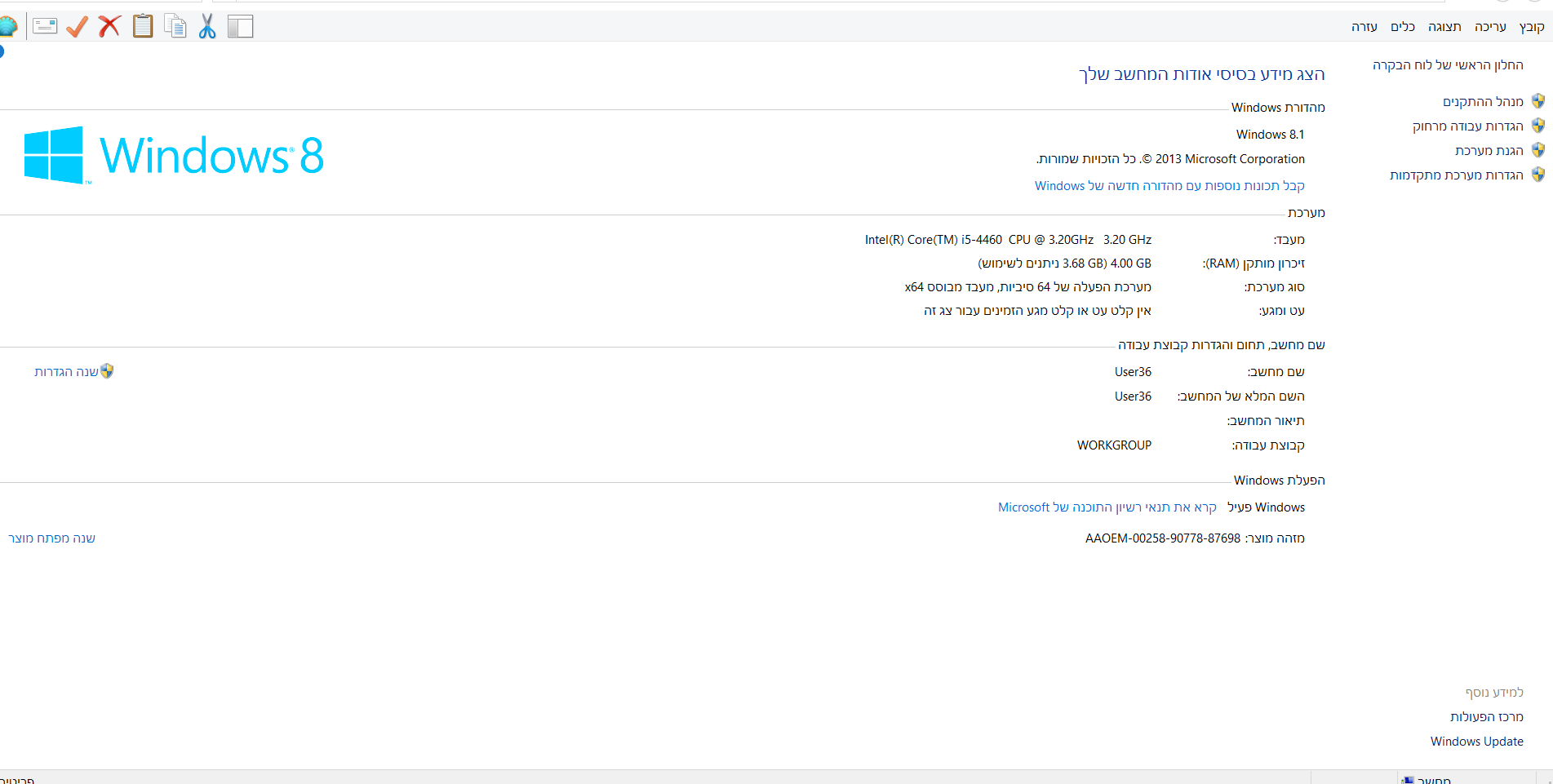The width and height of the screenshot is (1553, 784).
Task: Open the Windows Update link
Action: (x=1477, y=742)
